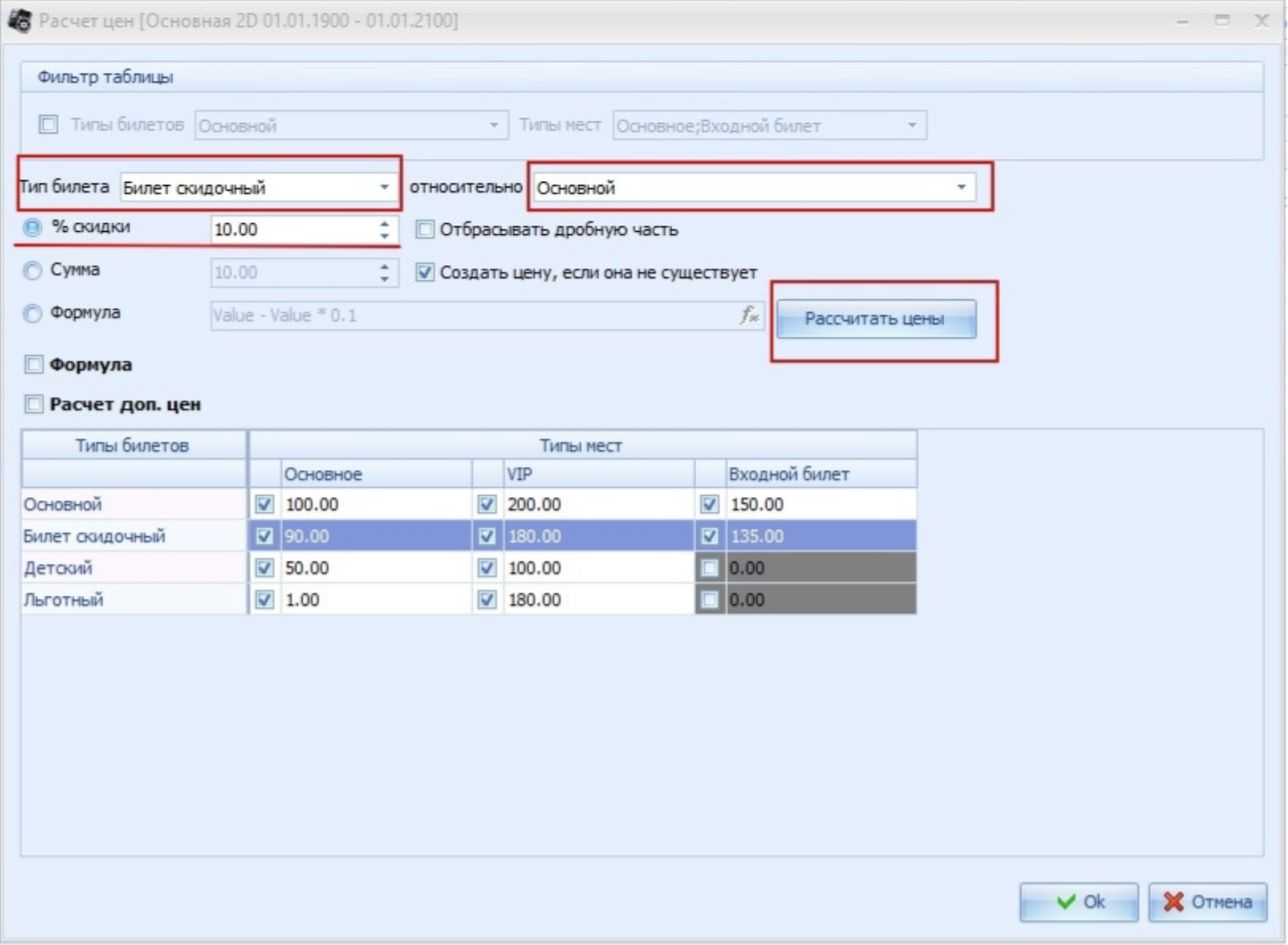Click the app icon in the title bar
Viewport: 1288px width, 945px height.
19,19
